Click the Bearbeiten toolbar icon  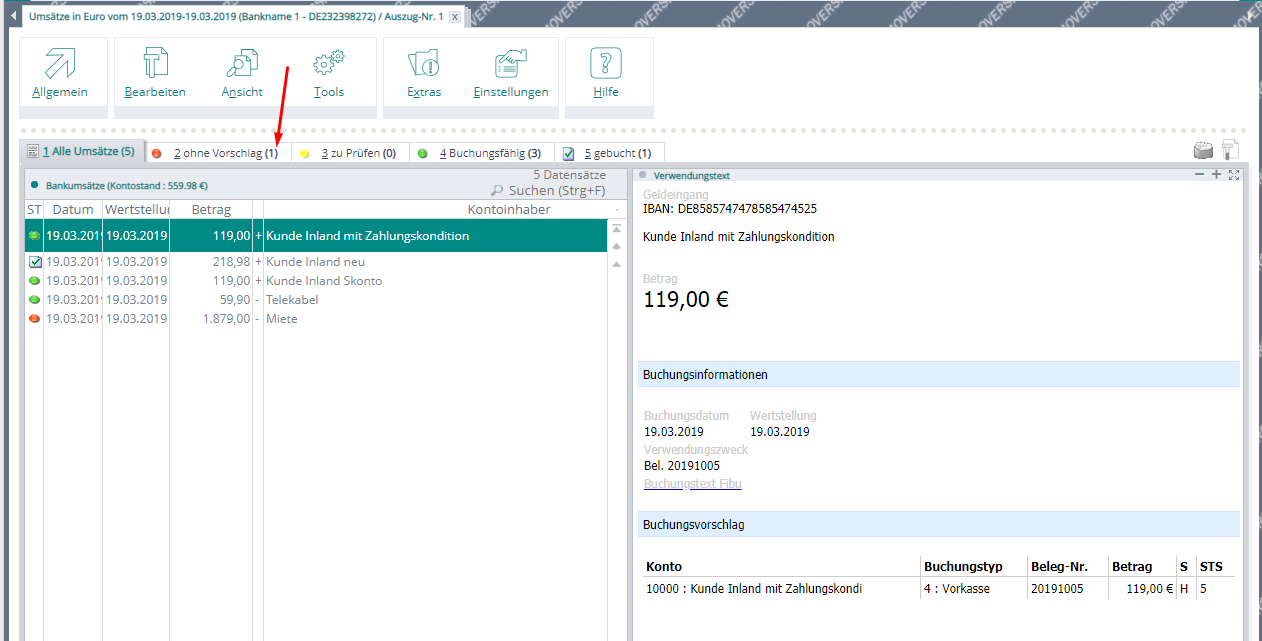pos(155,64)
